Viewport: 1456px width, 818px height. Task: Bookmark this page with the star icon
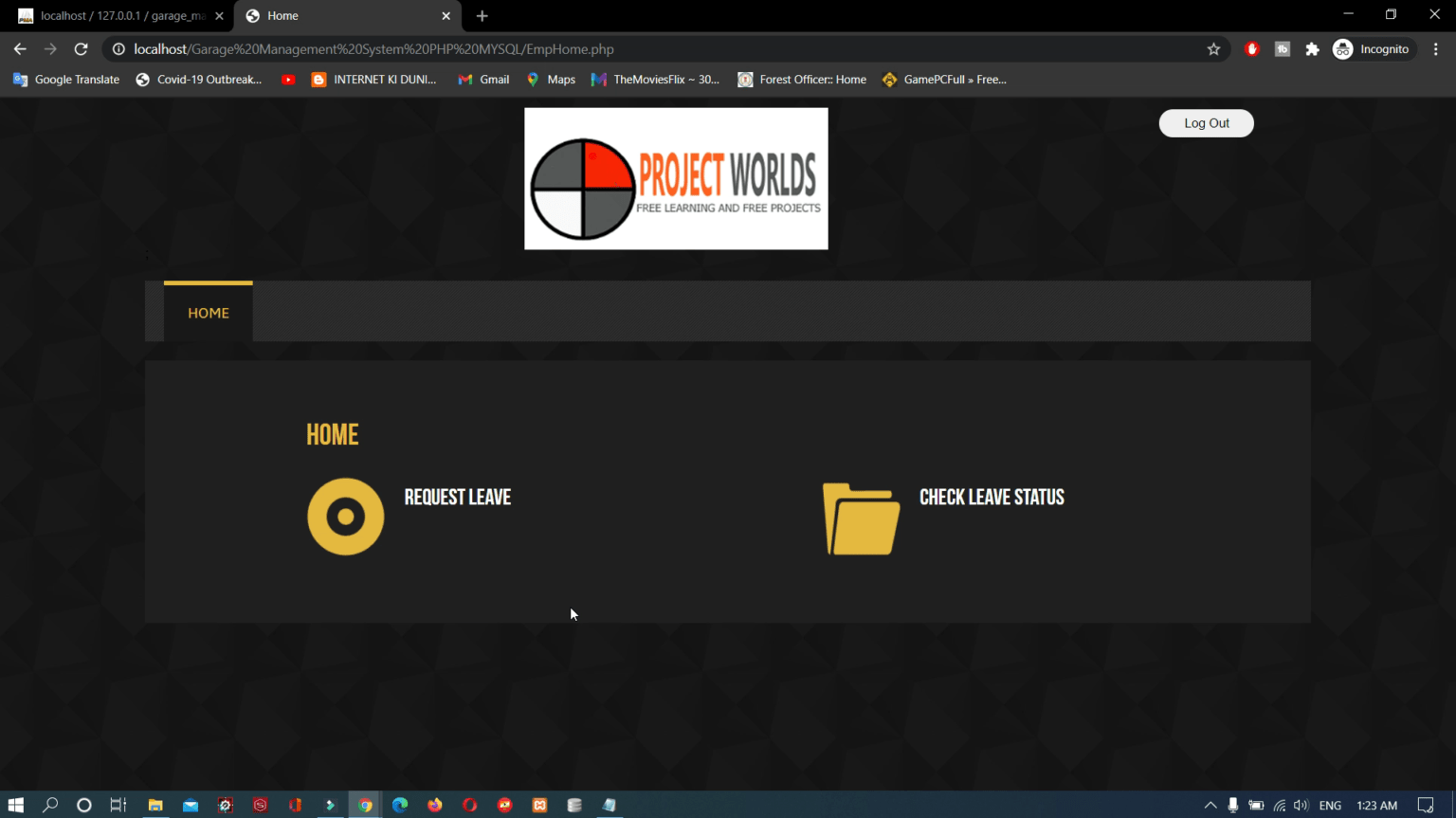point(1213,48)
